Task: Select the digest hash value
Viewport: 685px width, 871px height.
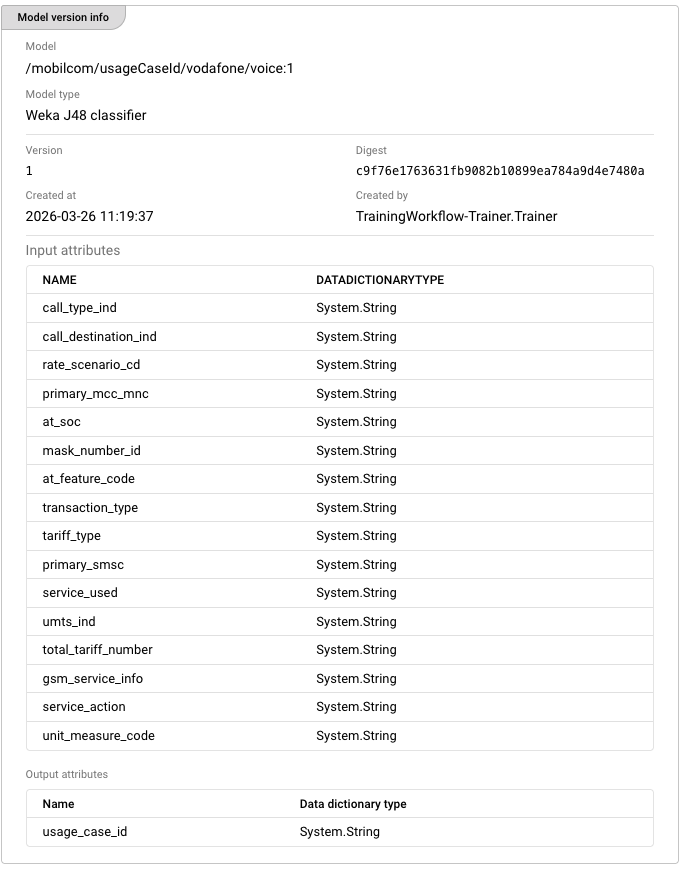Action: pyautogui.click(x=500, y=171)
